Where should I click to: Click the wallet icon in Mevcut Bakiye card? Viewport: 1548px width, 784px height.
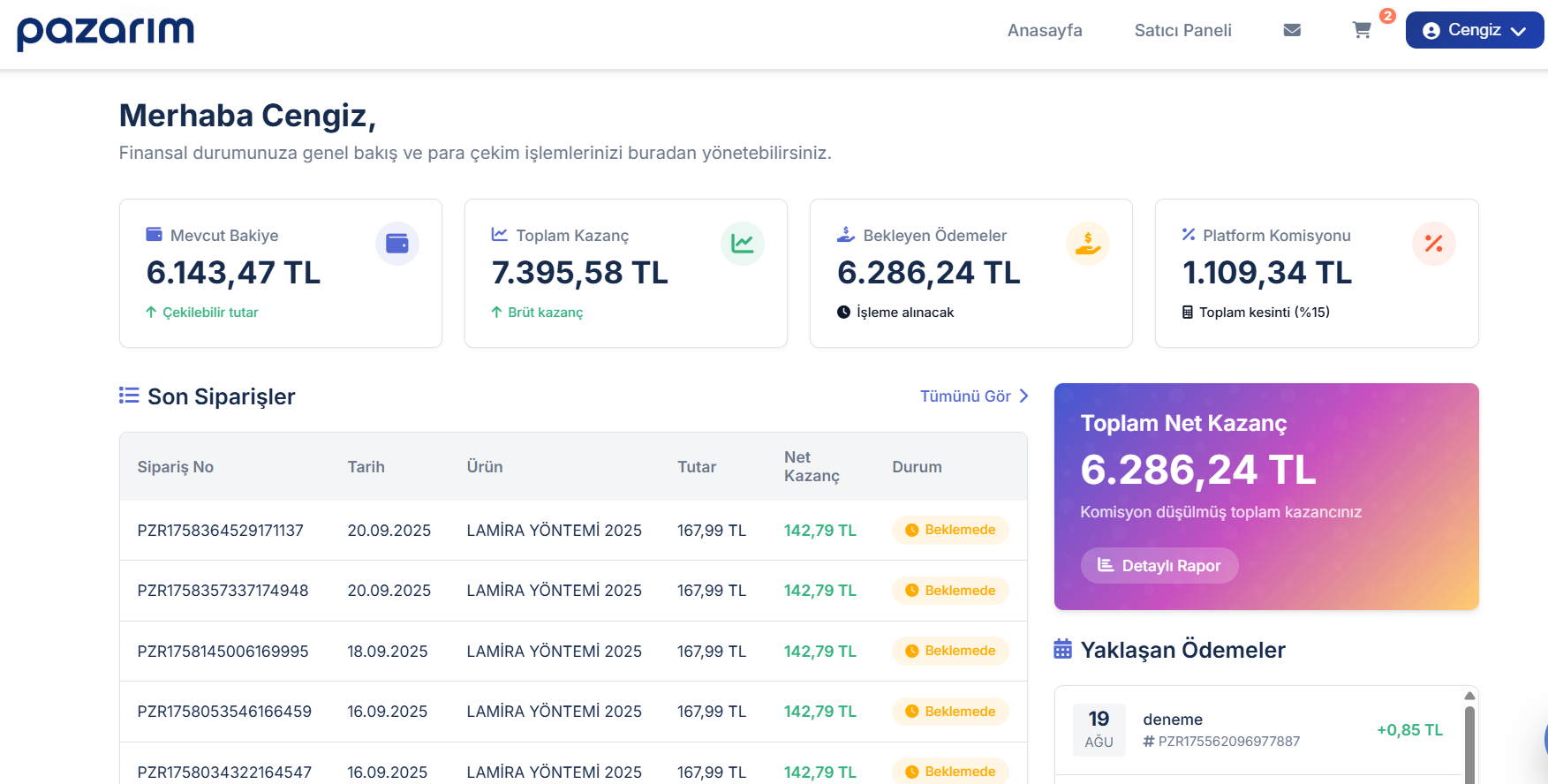point(397,244)
